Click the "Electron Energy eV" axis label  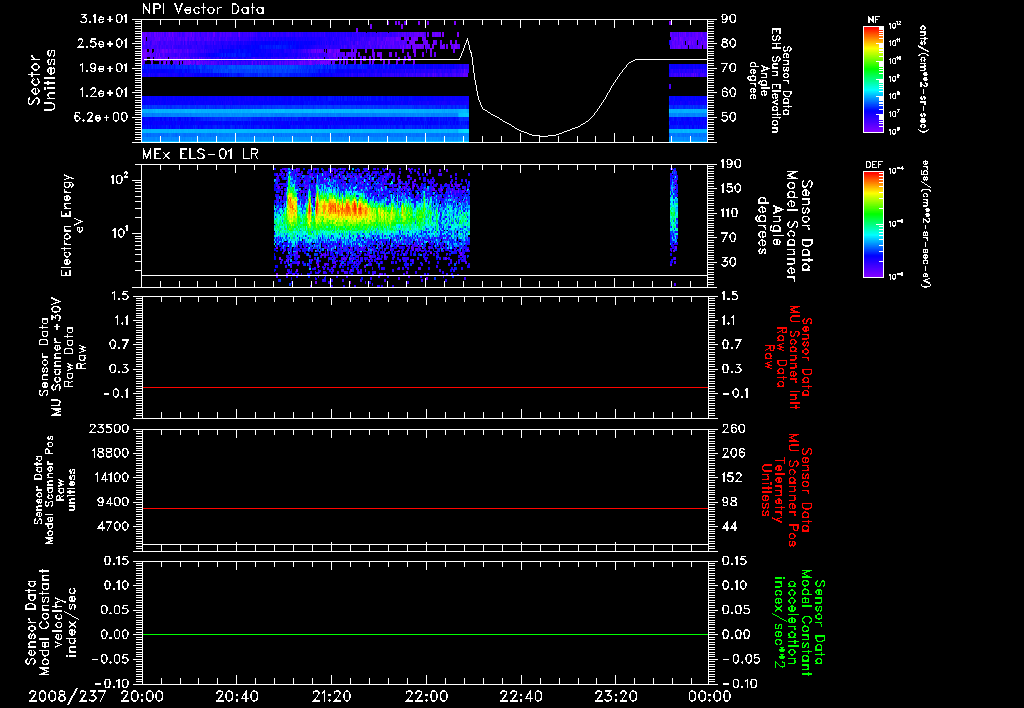point(71,225)
